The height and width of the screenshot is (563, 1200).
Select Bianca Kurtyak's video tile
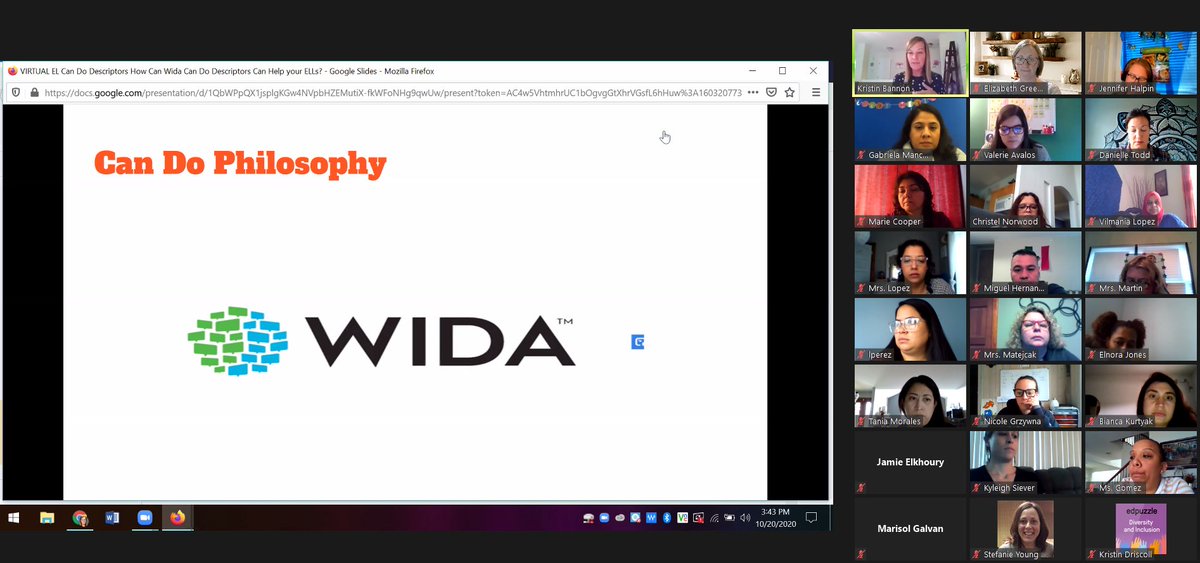pyautogui.click(x=1140, y=396)
